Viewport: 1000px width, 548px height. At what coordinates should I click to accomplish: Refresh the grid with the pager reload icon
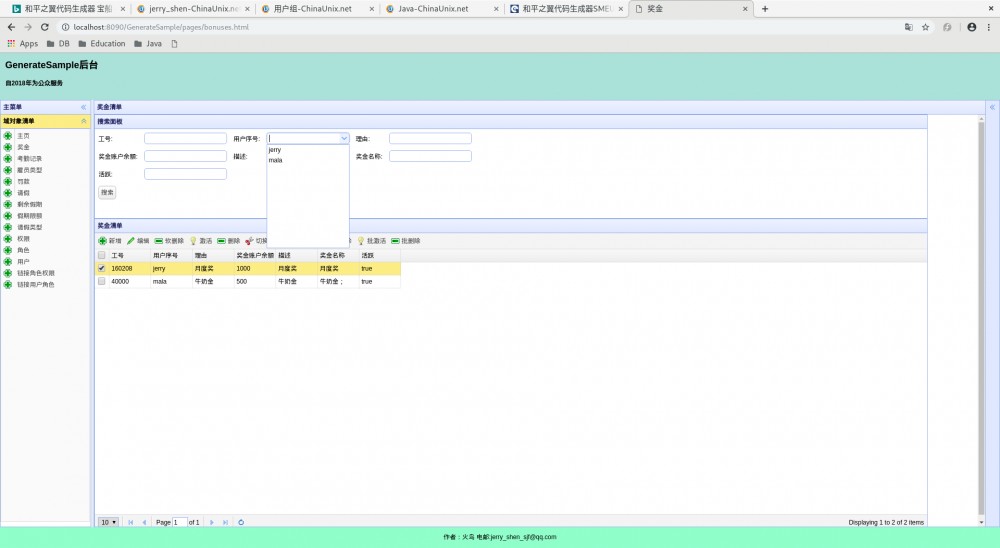[241, 522]
